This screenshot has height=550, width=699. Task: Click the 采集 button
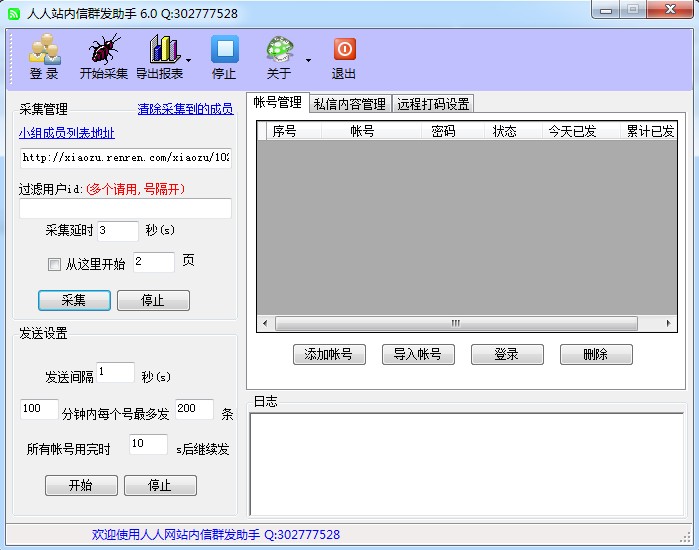tap(74, 300)
